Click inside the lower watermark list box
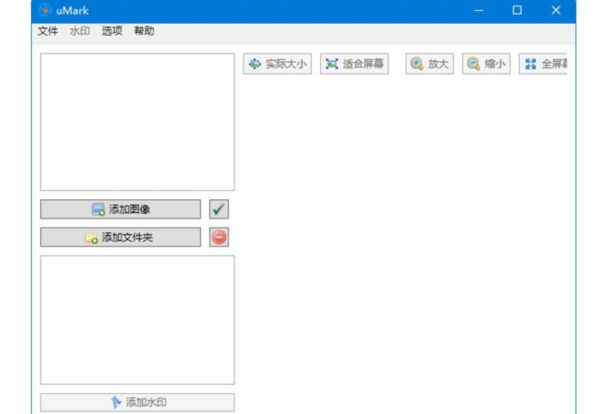Screen dimensions: 600x414 [137, 320]
